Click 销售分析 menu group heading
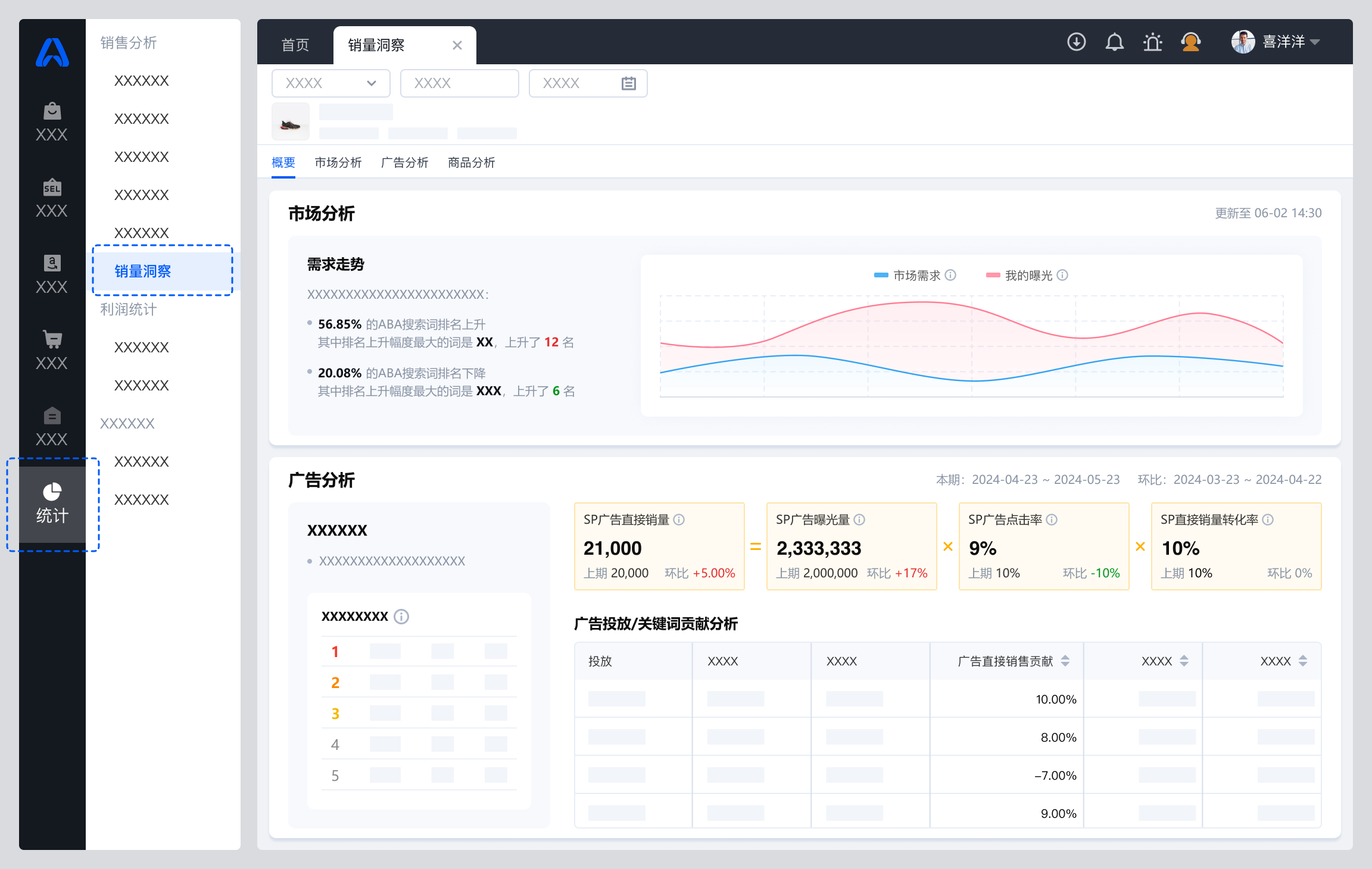The height and width of the screenshot is (869, 1372). (x=129, y=43)
